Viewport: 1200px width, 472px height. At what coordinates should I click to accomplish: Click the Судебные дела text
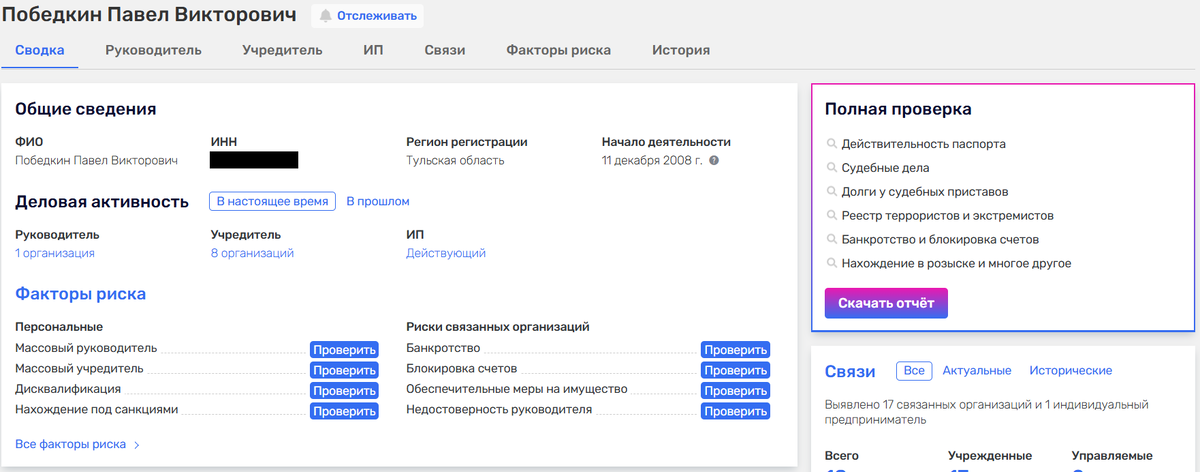[x=886, y=168]
